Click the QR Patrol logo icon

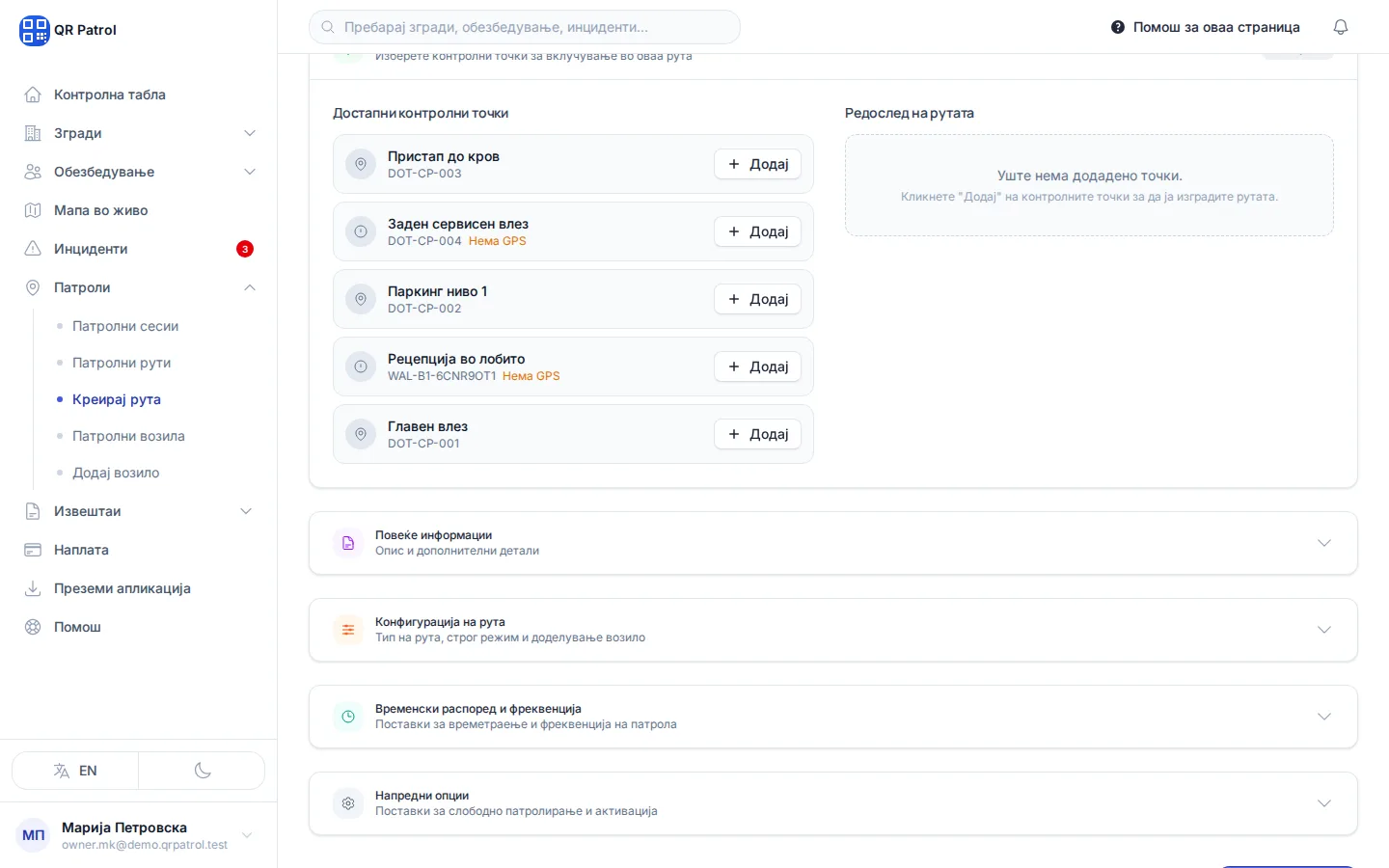(35, 30)
